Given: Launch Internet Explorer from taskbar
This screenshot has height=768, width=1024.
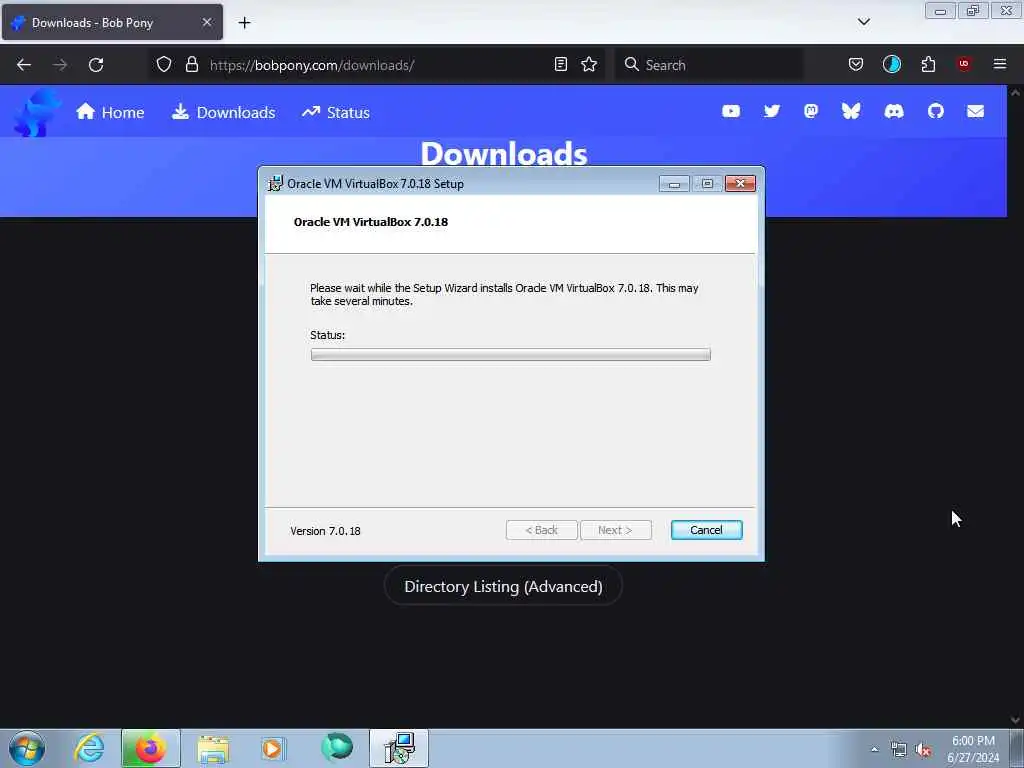Looking at the screenshot, I should [89, 748].
